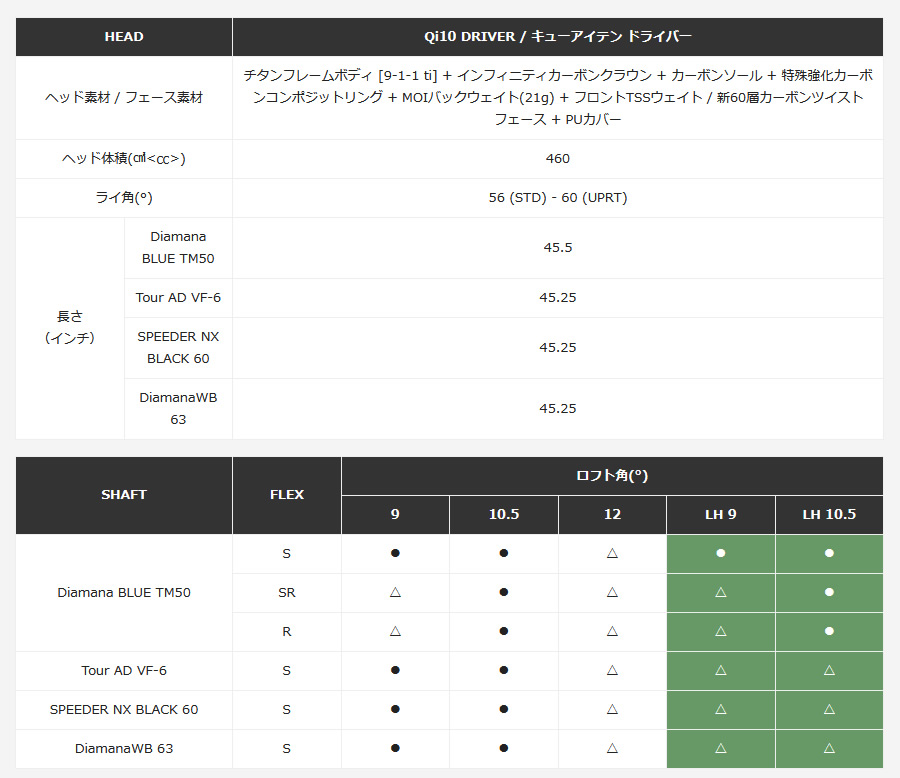
Task: Click the FLEX column header
Action: pyautogui.click(x=286, y=495)
